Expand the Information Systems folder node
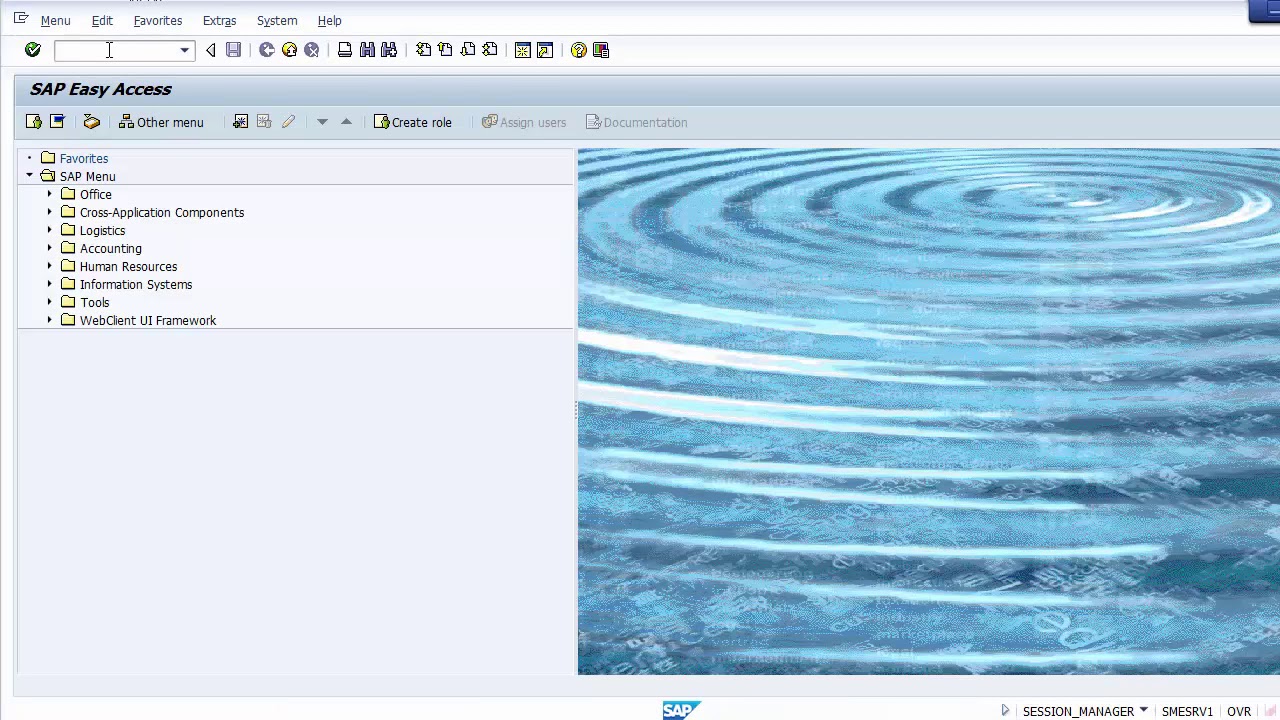Screen dimensions: 1280x720 (x=49, y=284)
